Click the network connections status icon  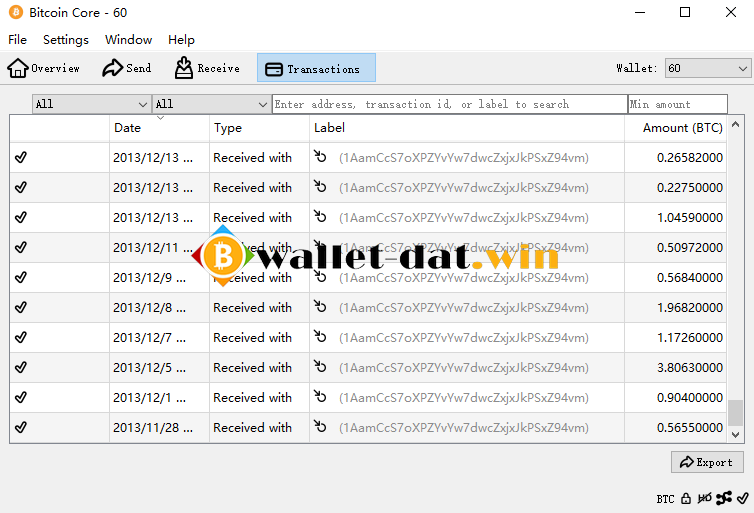coord(724,498)
